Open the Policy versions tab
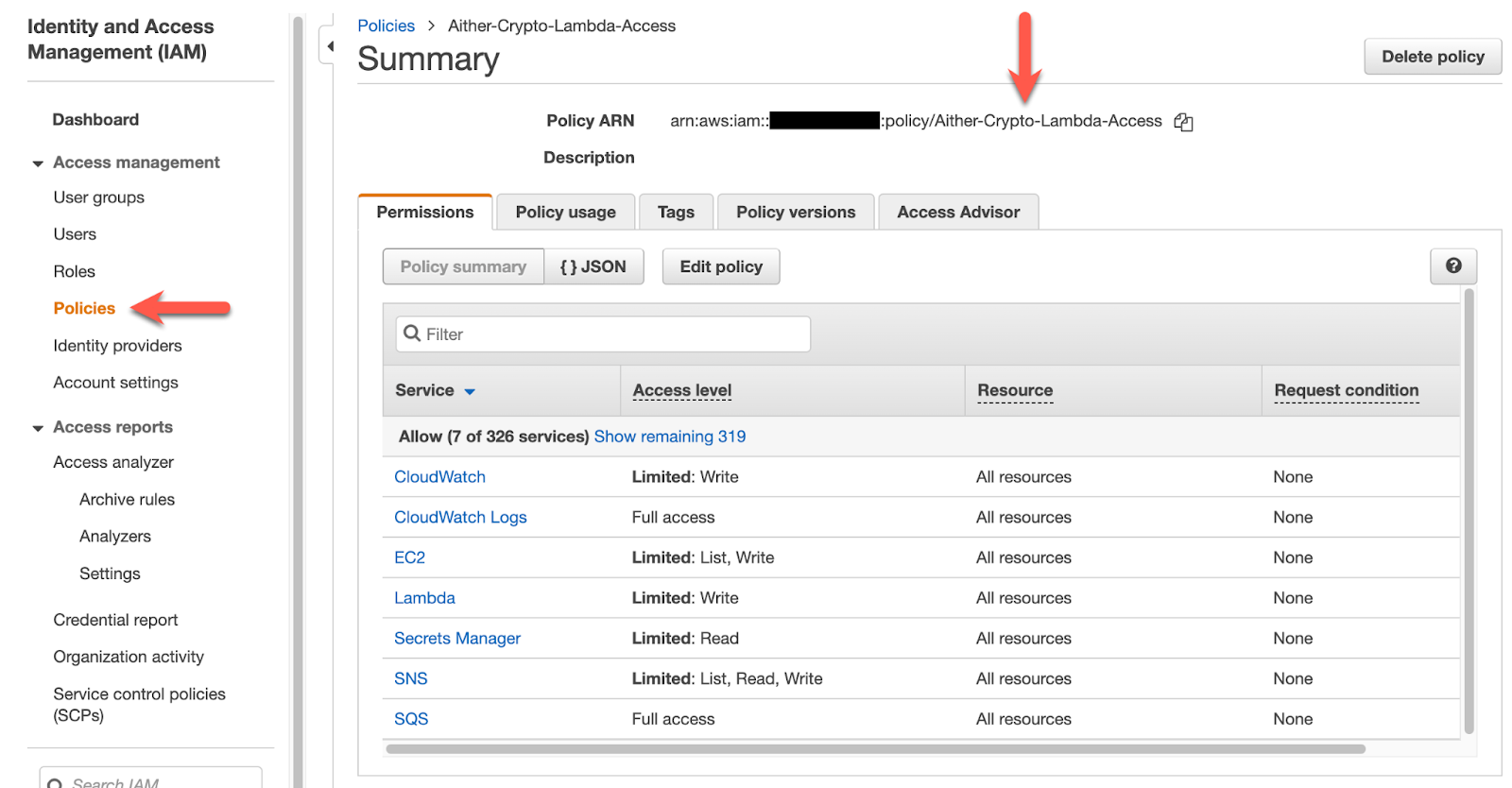1512x788 pixels. (x=795, y=213)
